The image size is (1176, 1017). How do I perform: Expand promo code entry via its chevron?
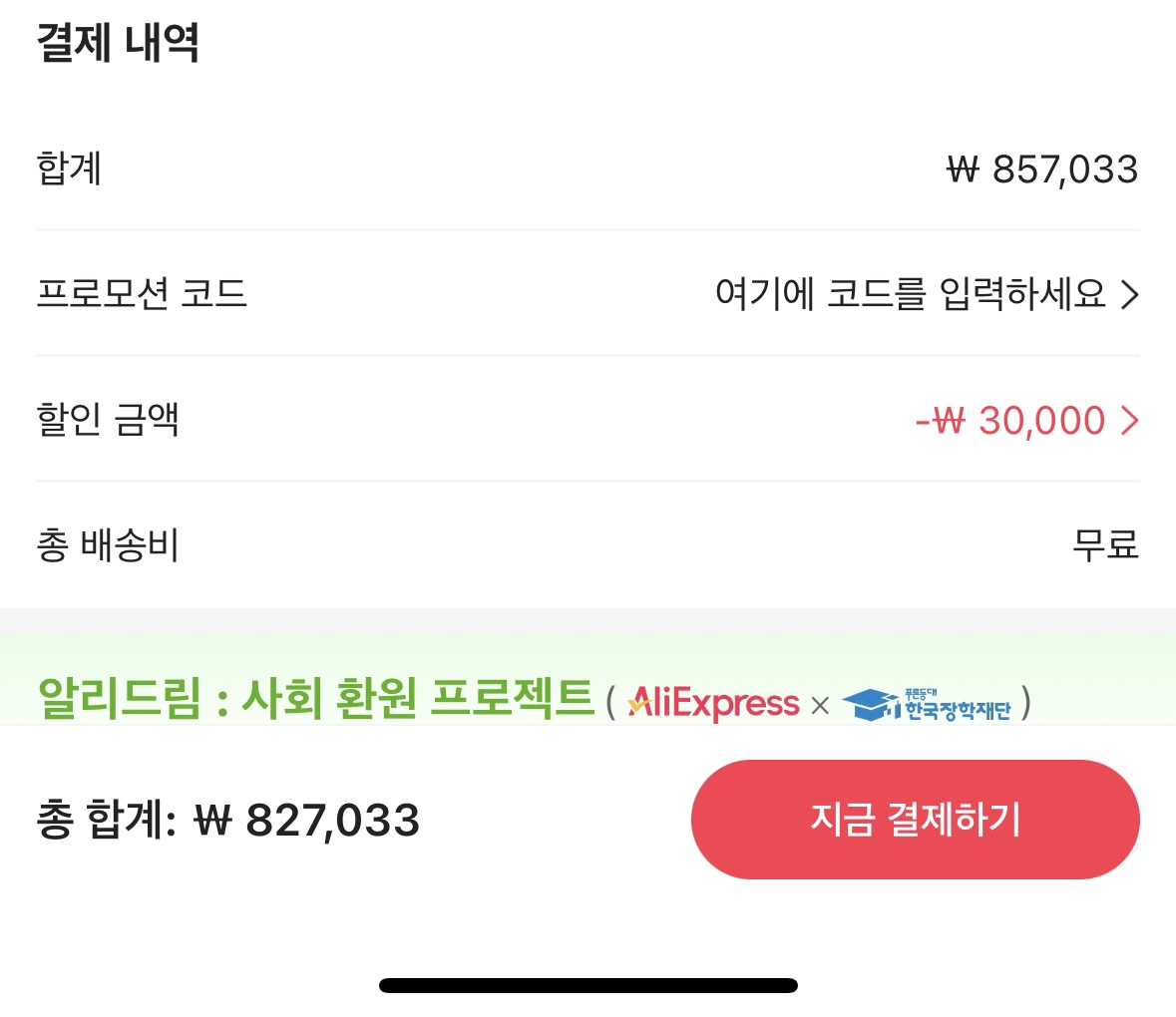pyautogui.click(x=1129, y=295)
